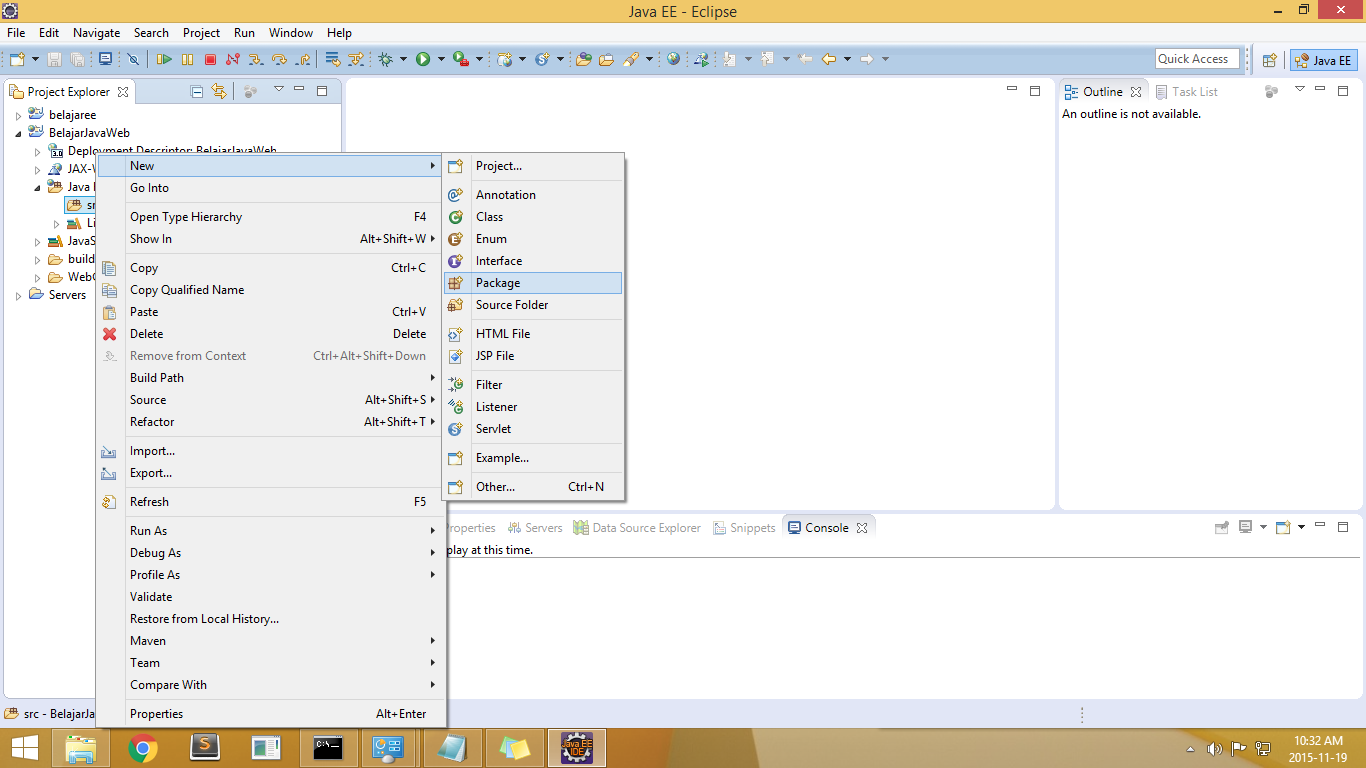The height and width of the screenshot is (768, 1366).
Task: Click the Java EE perspective button
Action: click(1323, 60)
